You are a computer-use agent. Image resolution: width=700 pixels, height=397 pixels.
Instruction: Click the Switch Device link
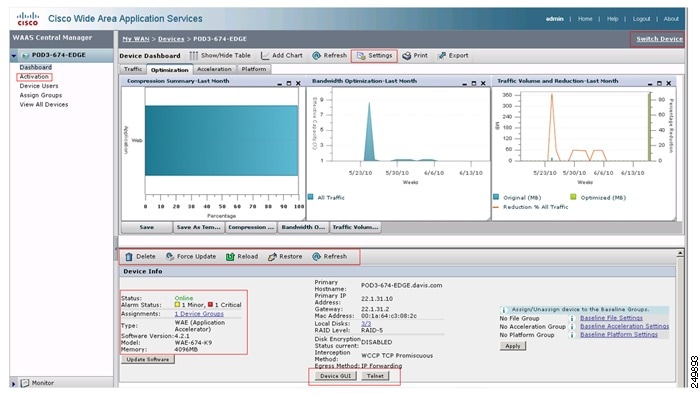click(x=659, y=39)
